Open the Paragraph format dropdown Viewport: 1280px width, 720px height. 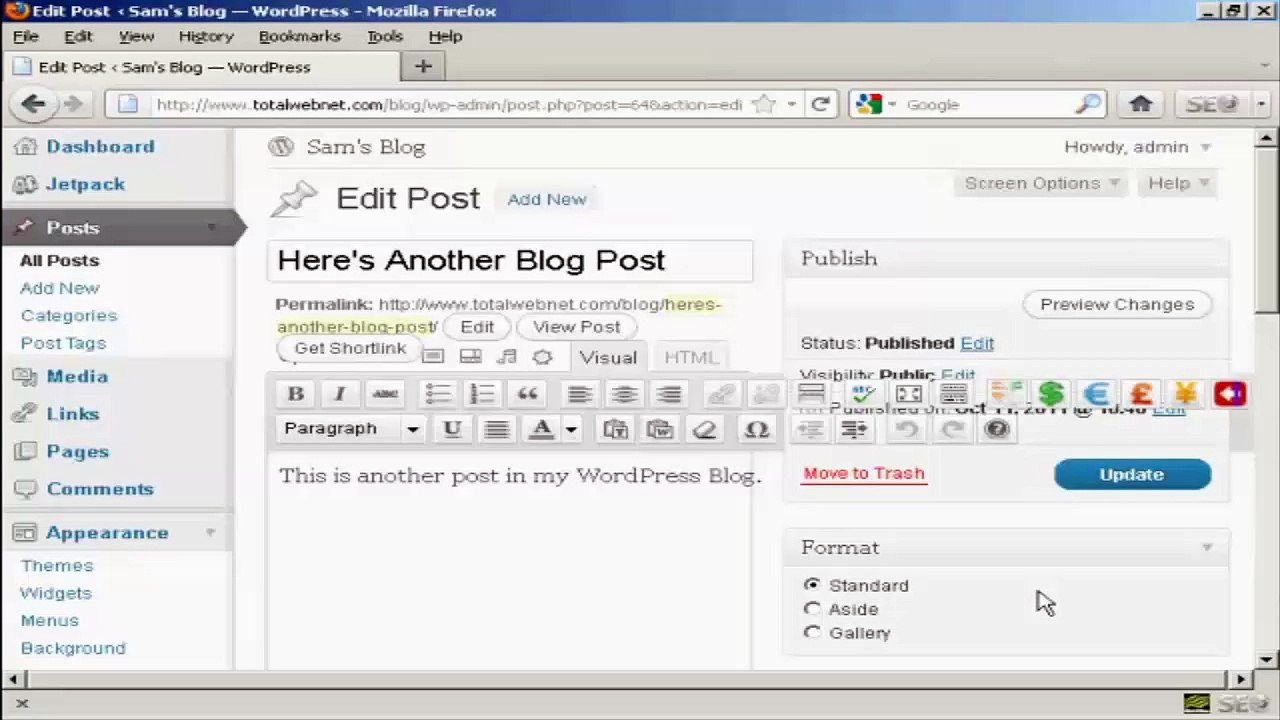coord(350,429)
